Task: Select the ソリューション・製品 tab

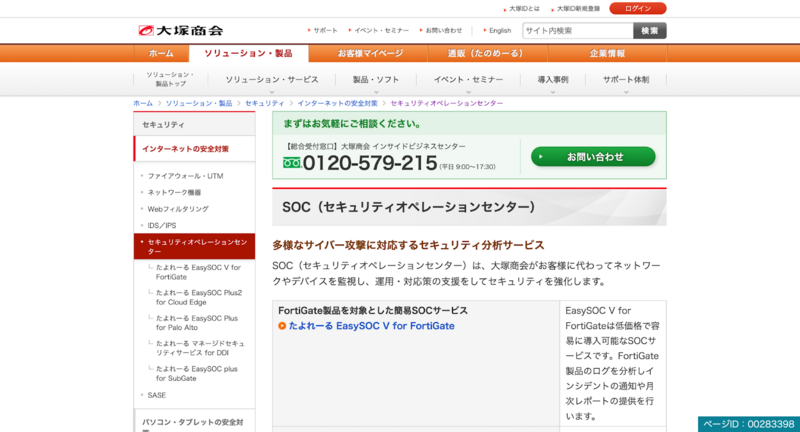Action: [x=248, y=53]
